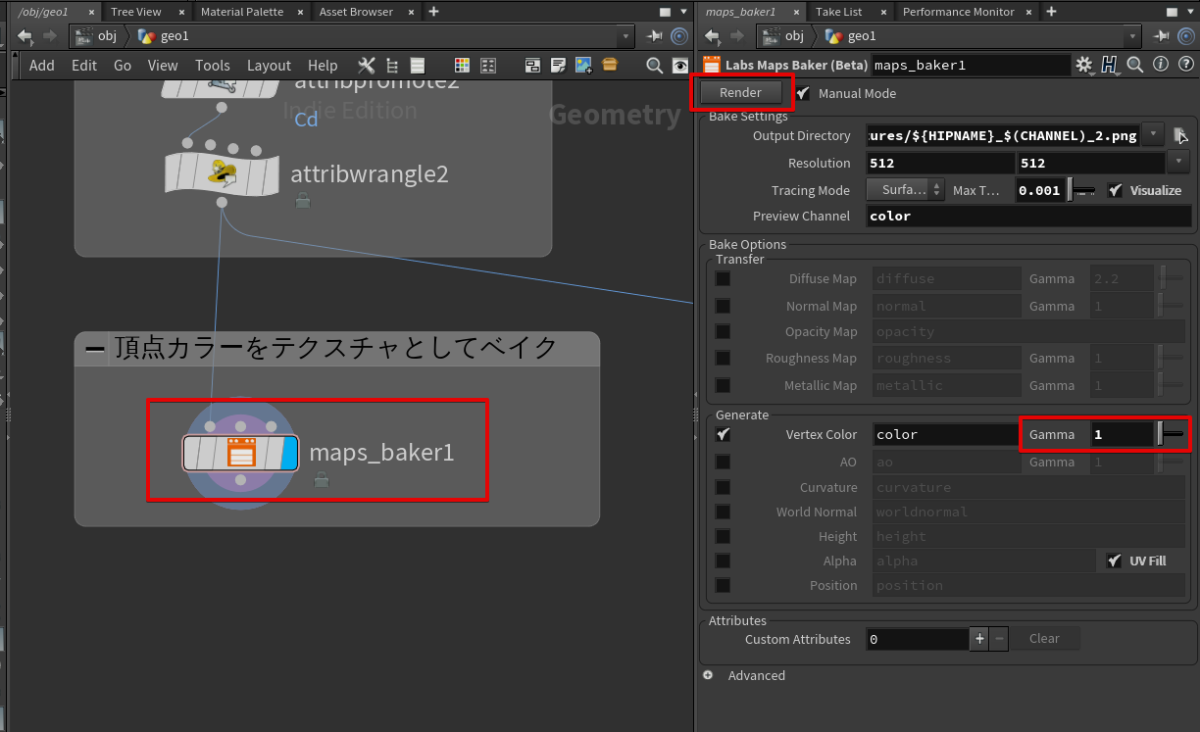The image size is (1200, 732).
Task: Select the maps_baker1 node in the network
Action: click(240, 450)
